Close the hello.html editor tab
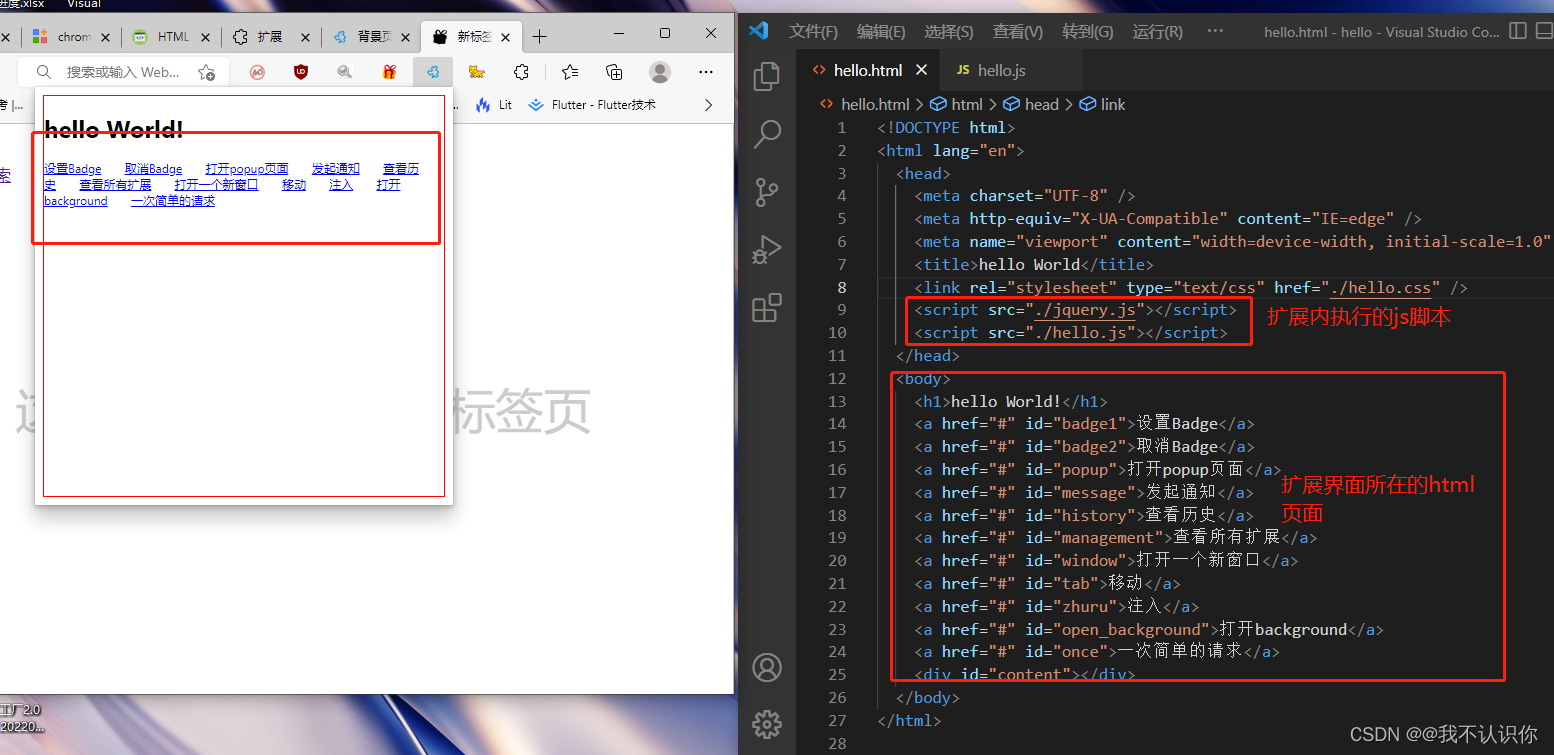The image size is (1554, 755). 922,70
